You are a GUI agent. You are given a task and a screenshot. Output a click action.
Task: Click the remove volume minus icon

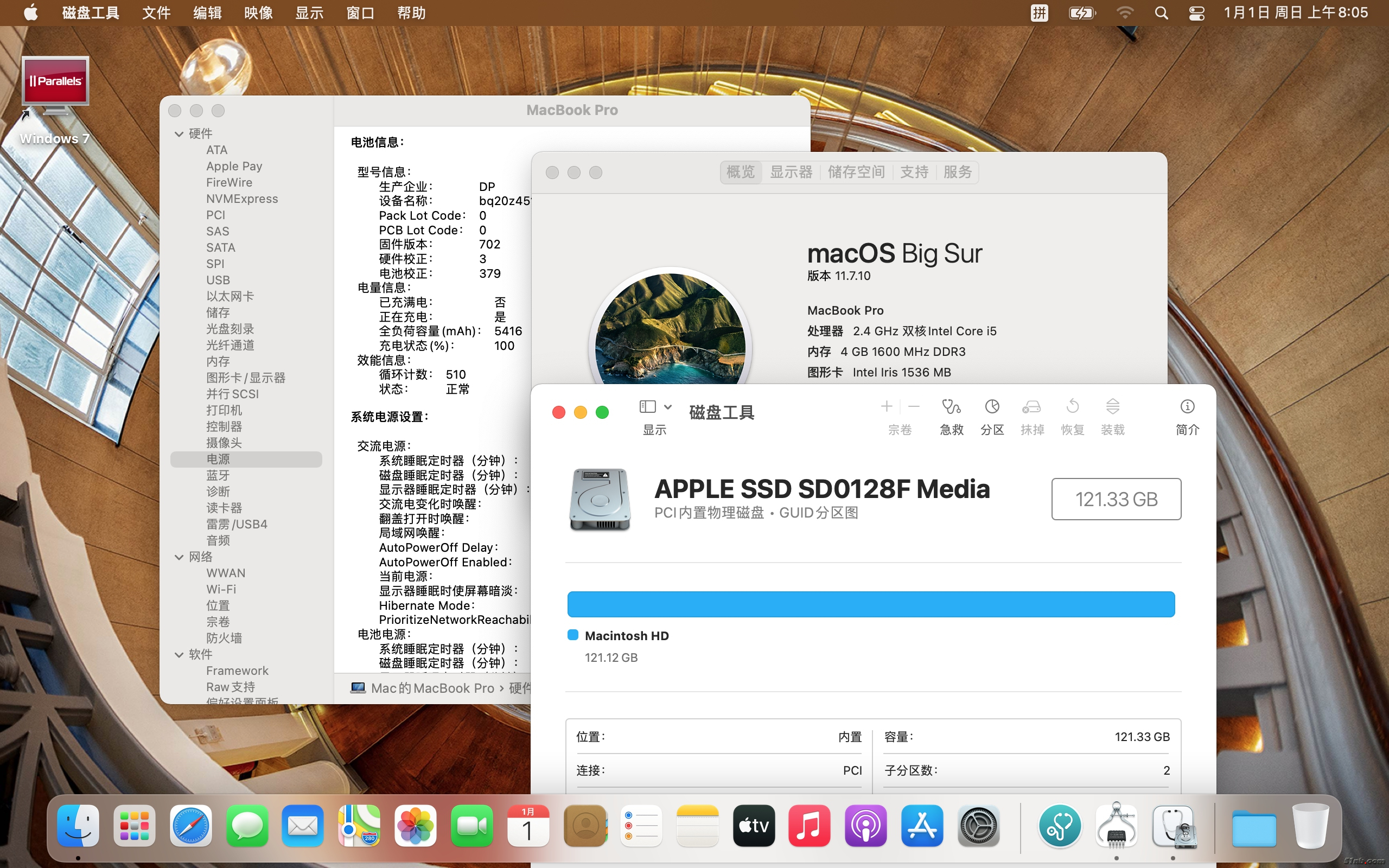pos(914,407)
